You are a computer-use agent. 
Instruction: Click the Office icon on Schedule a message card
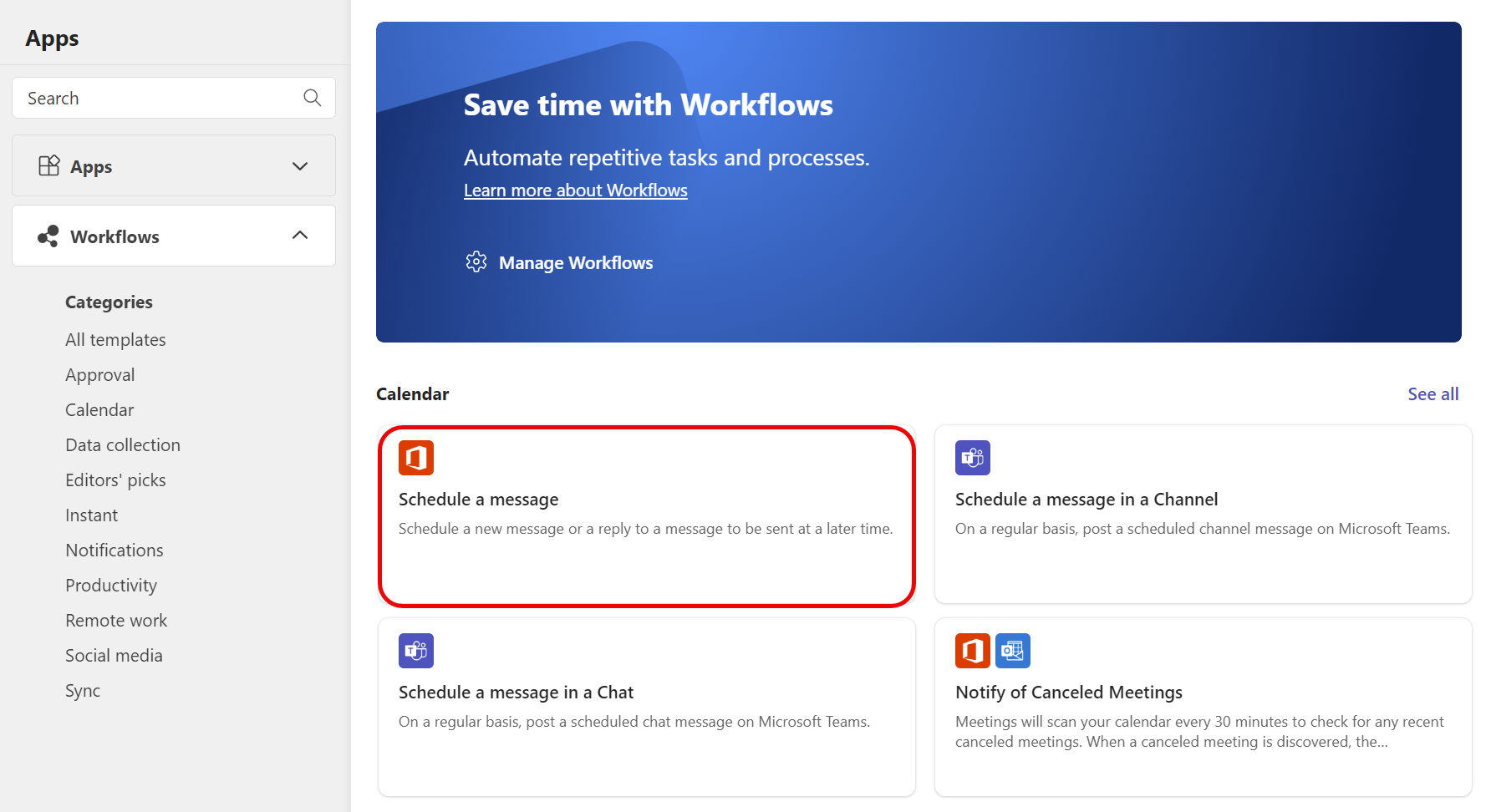(x=415, y=458)
